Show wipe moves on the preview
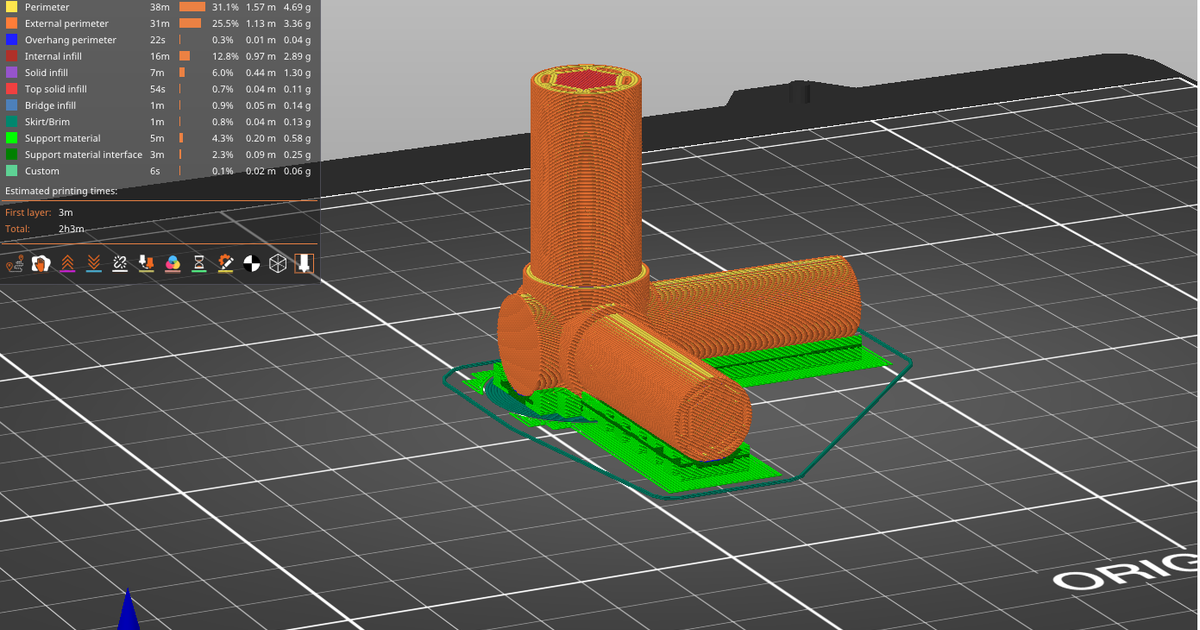Image resolution: width=1200 pixels, height=630 pixels. tap(40, 264)
